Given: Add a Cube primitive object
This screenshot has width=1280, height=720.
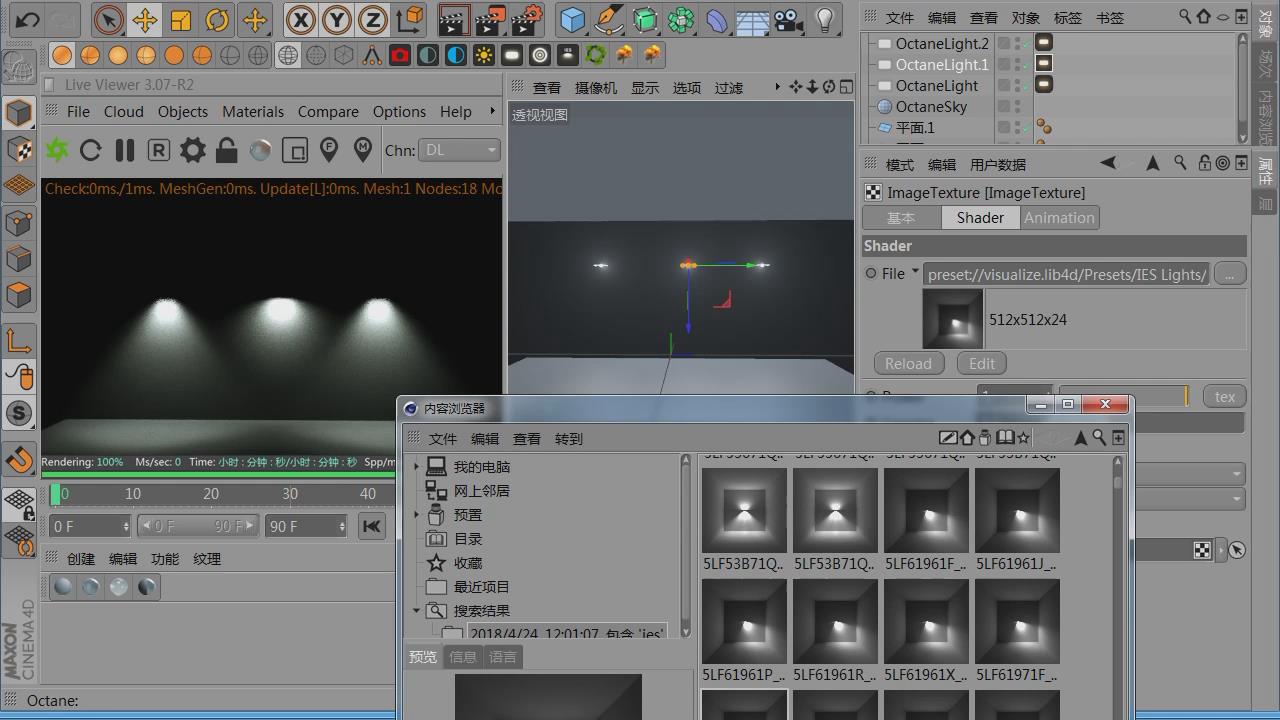Looking at the screenshot, I should [572, 19].
